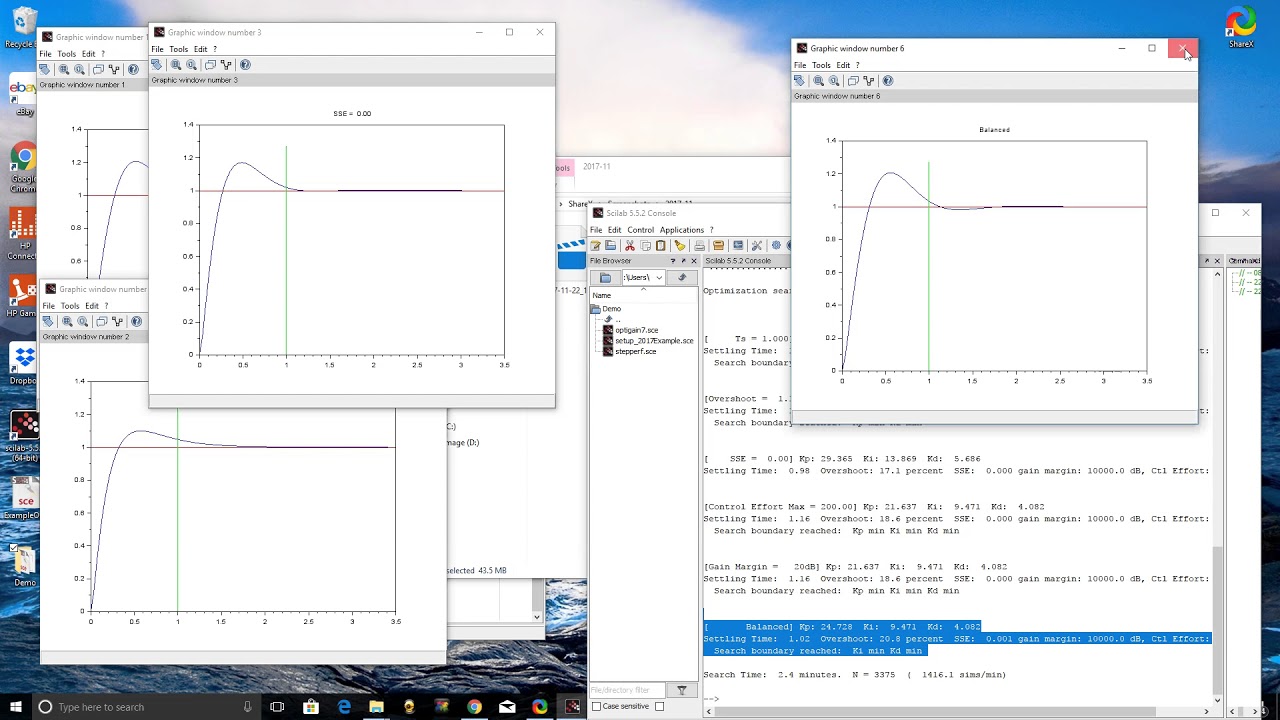This screenshot has height=720, width=1280.
Task: Polyline datatip icon in Graphic window number 6
Action: pyautogui.click(x=869, y=81)
